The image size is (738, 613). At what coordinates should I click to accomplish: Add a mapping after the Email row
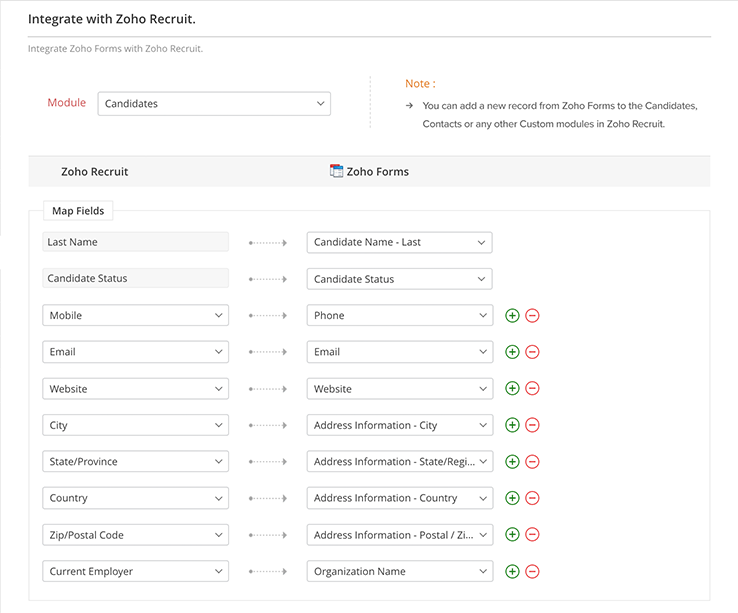coord(512,352)
